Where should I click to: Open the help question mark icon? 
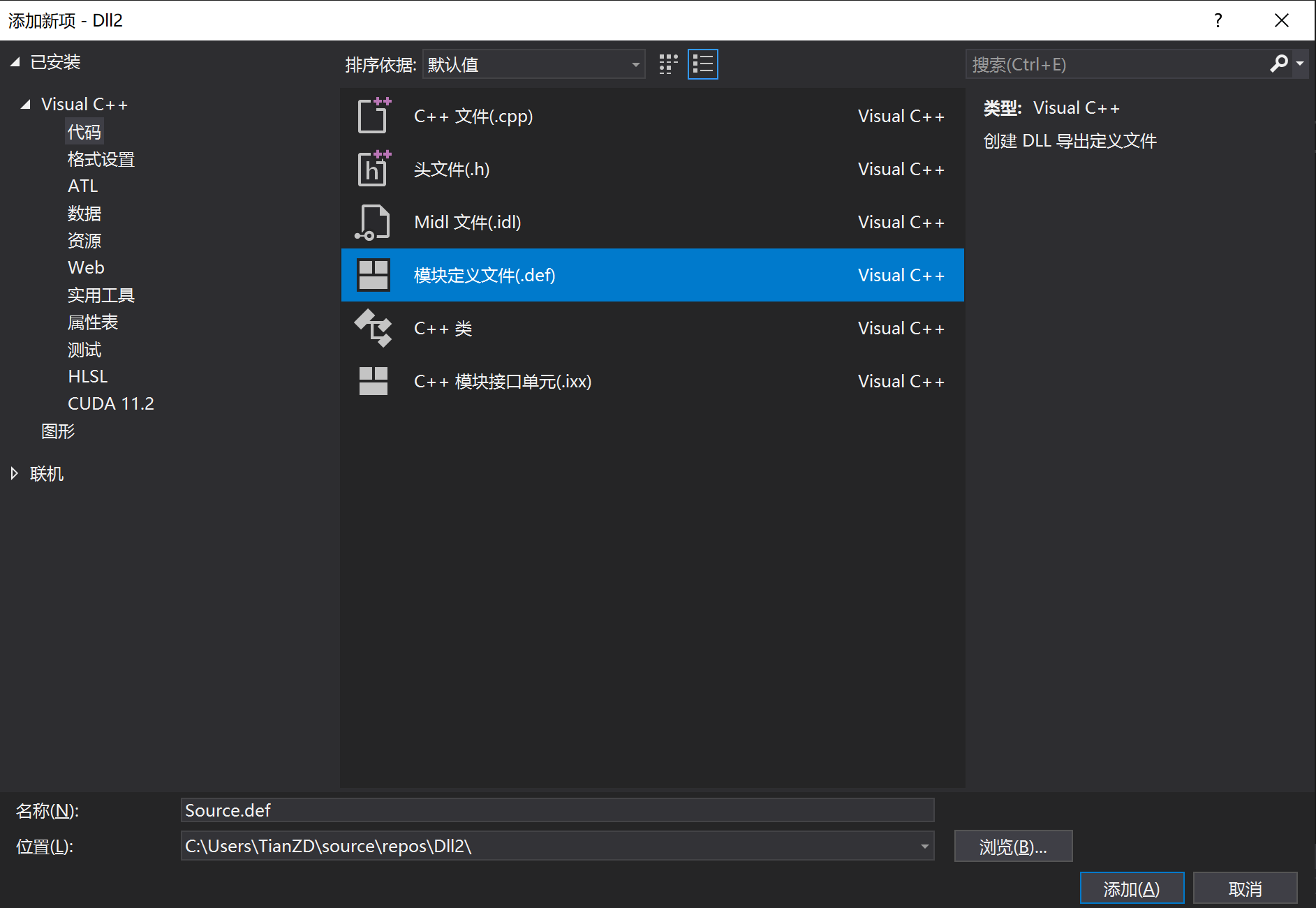[x=1218, y=20]
